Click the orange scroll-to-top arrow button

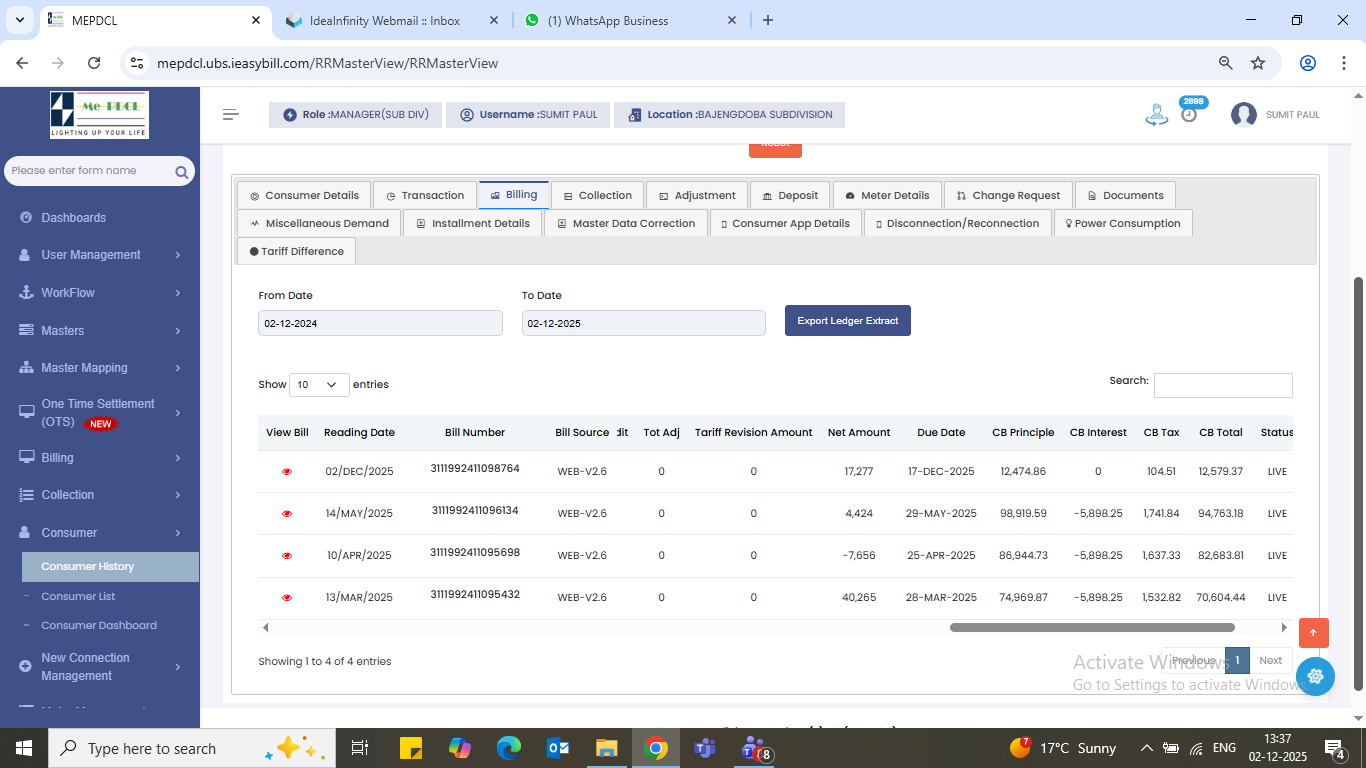tap(1313, 633)
